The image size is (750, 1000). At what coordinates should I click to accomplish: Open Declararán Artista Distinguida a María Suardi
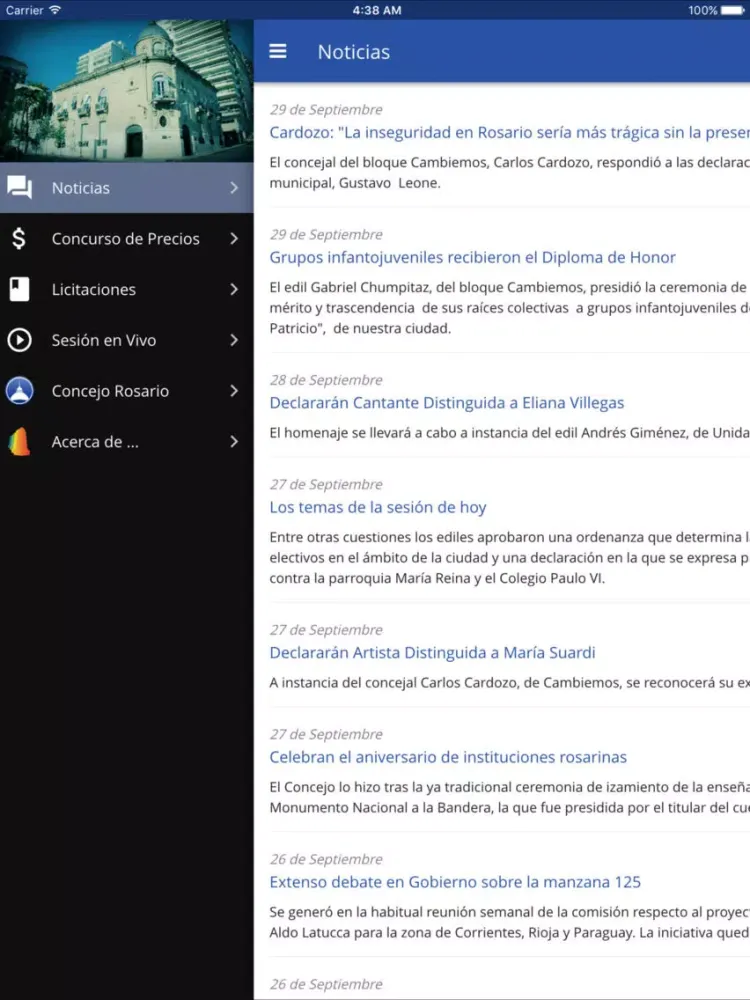432,653
